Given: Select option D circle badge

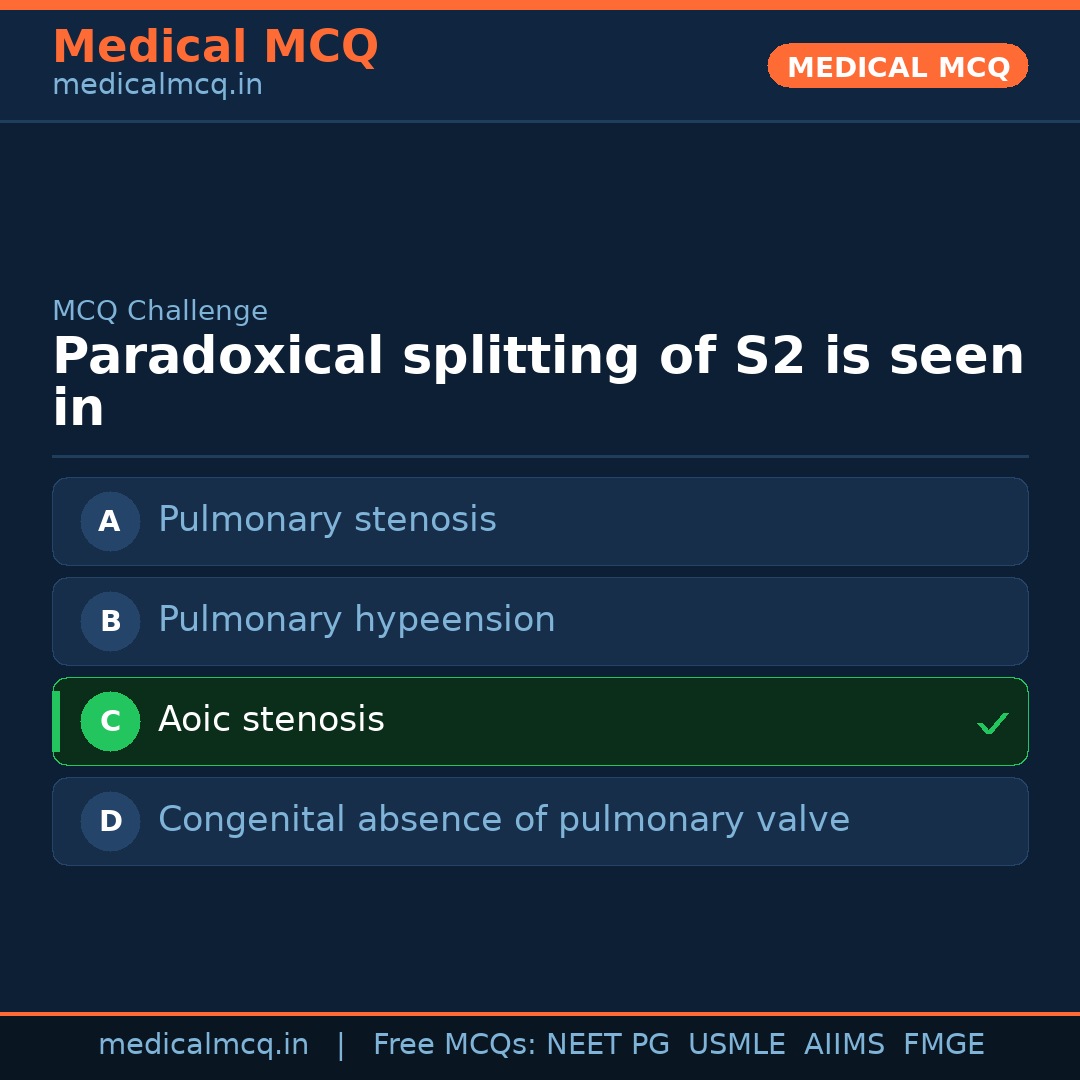Looking at the screenshot, I should 110,821.
